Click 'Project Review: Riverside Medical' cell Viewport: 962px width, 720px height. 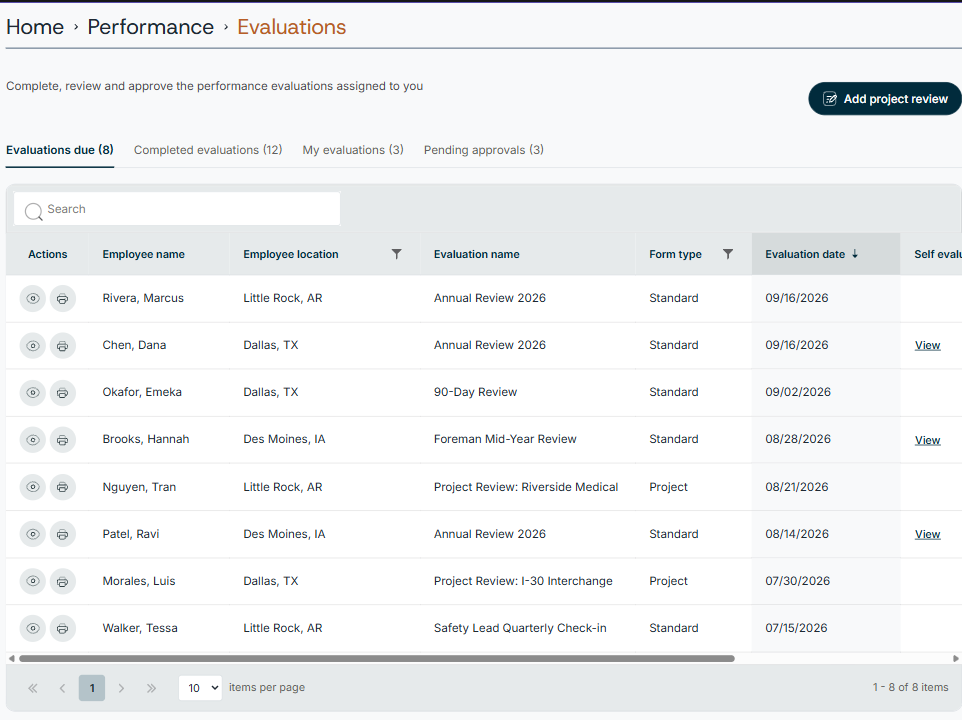526,487
